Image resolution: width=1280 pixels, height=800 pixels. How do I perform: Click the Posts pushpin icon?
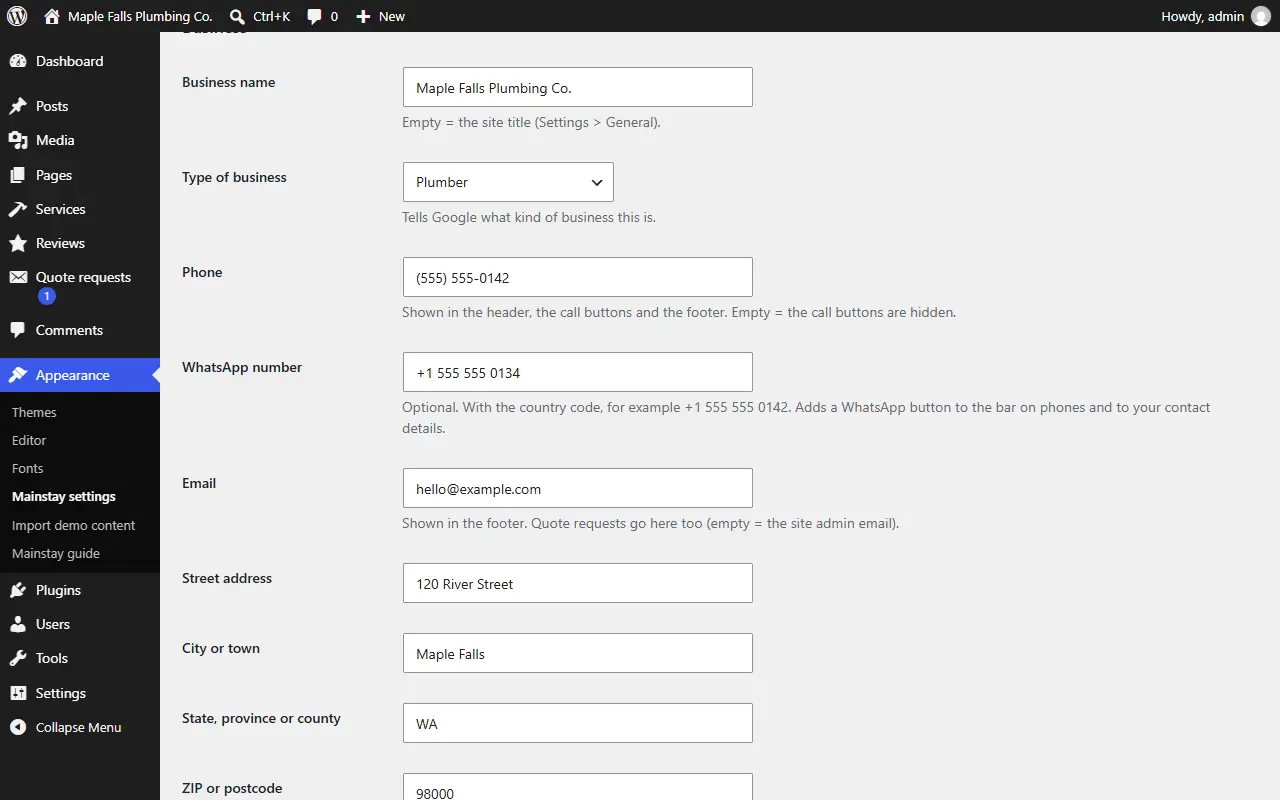[18, 106]
